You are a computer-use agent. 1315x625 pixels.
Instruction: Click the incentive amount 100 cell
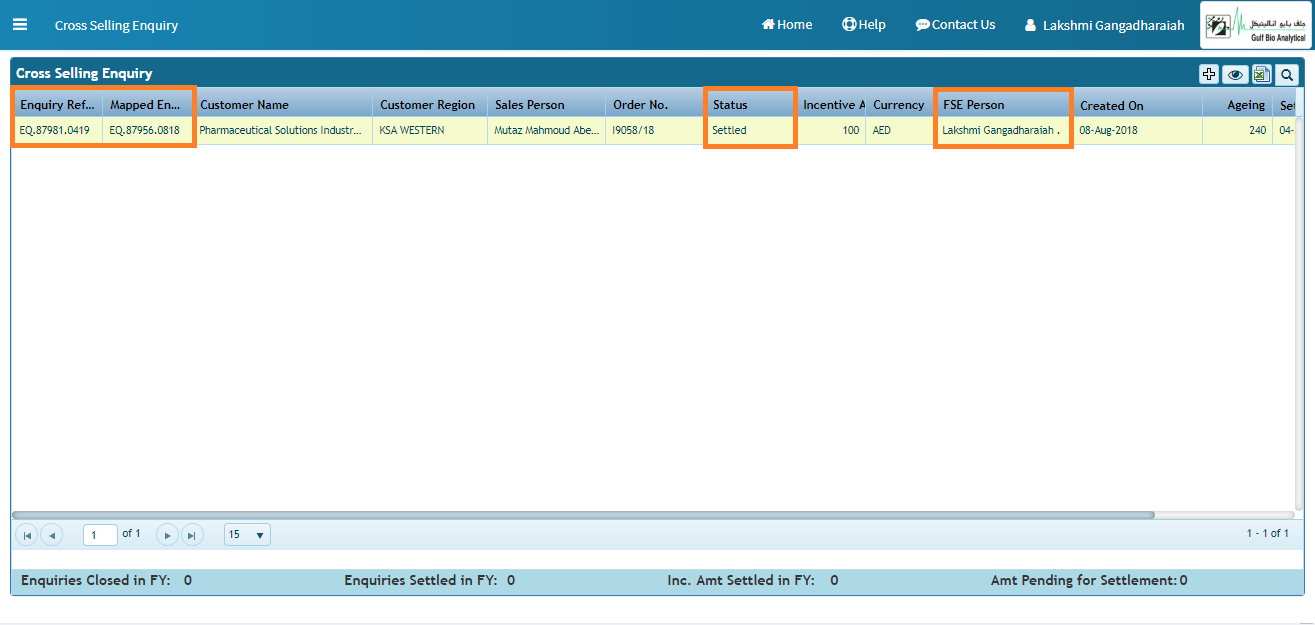831,131
